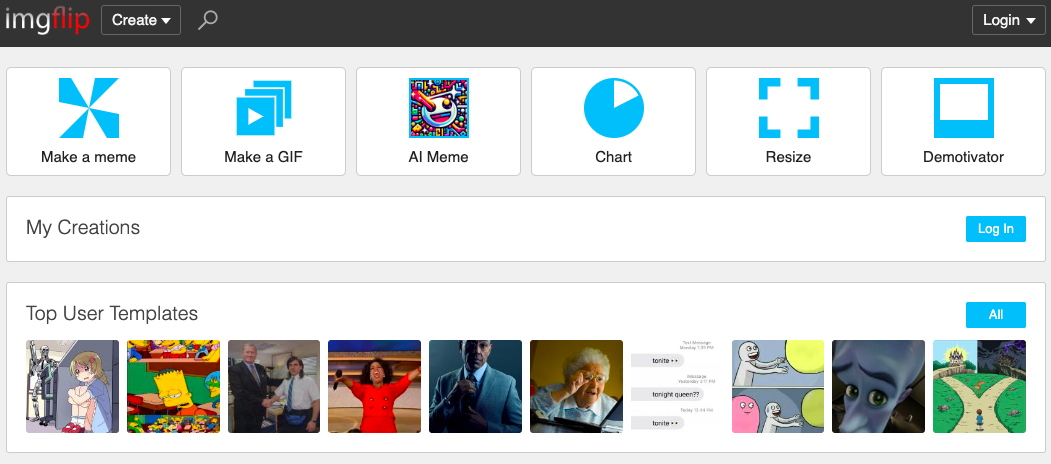Screen dimensions: 1051x464
Task: Click the AI Meme colorful face icon
Action: pos(438,108)
